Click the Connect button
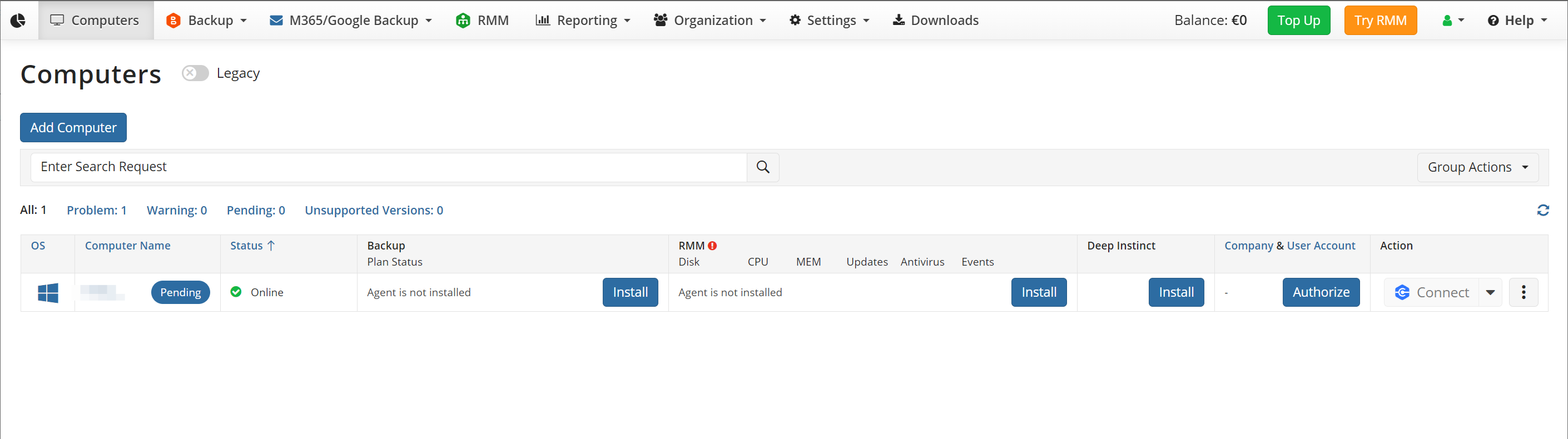 click(x=1431, y=292)
